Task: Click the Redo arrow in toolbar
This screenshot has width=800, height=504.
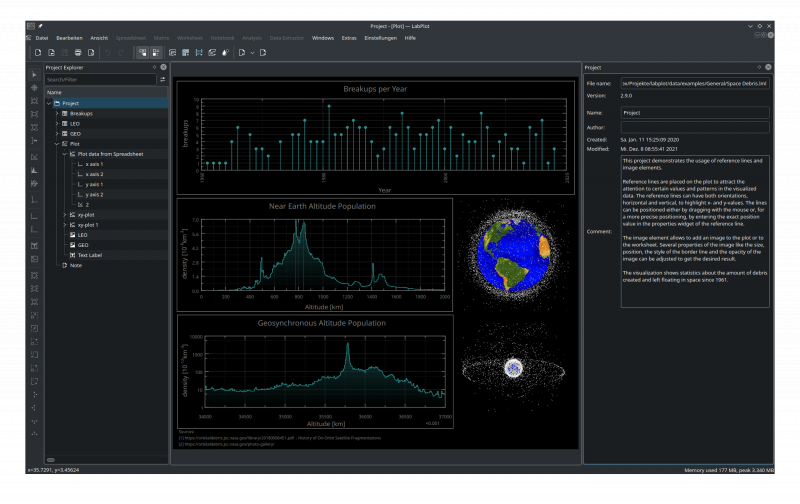Action: point(121,53)
